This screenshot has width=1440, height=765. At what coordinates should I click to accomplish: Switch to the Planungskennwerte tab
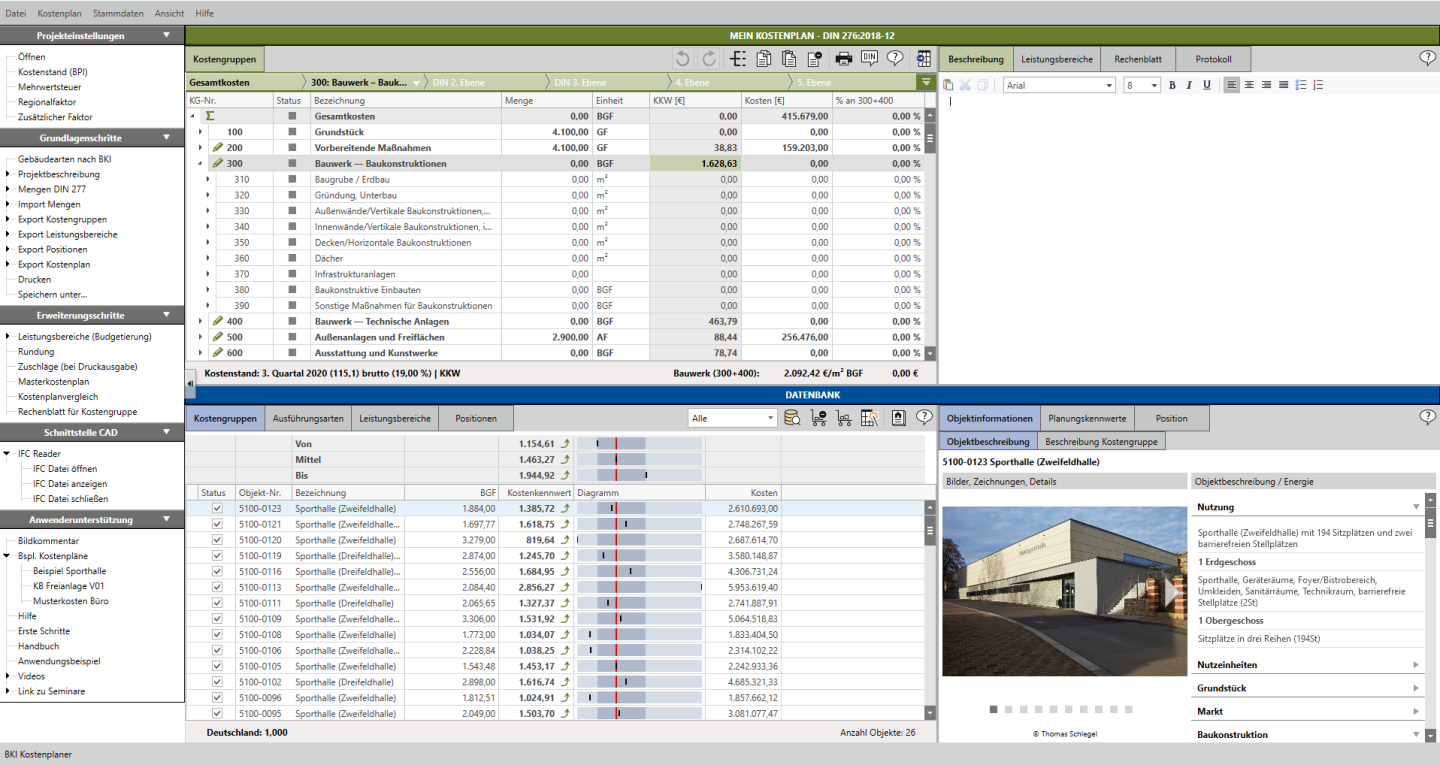coord(1087,418)
